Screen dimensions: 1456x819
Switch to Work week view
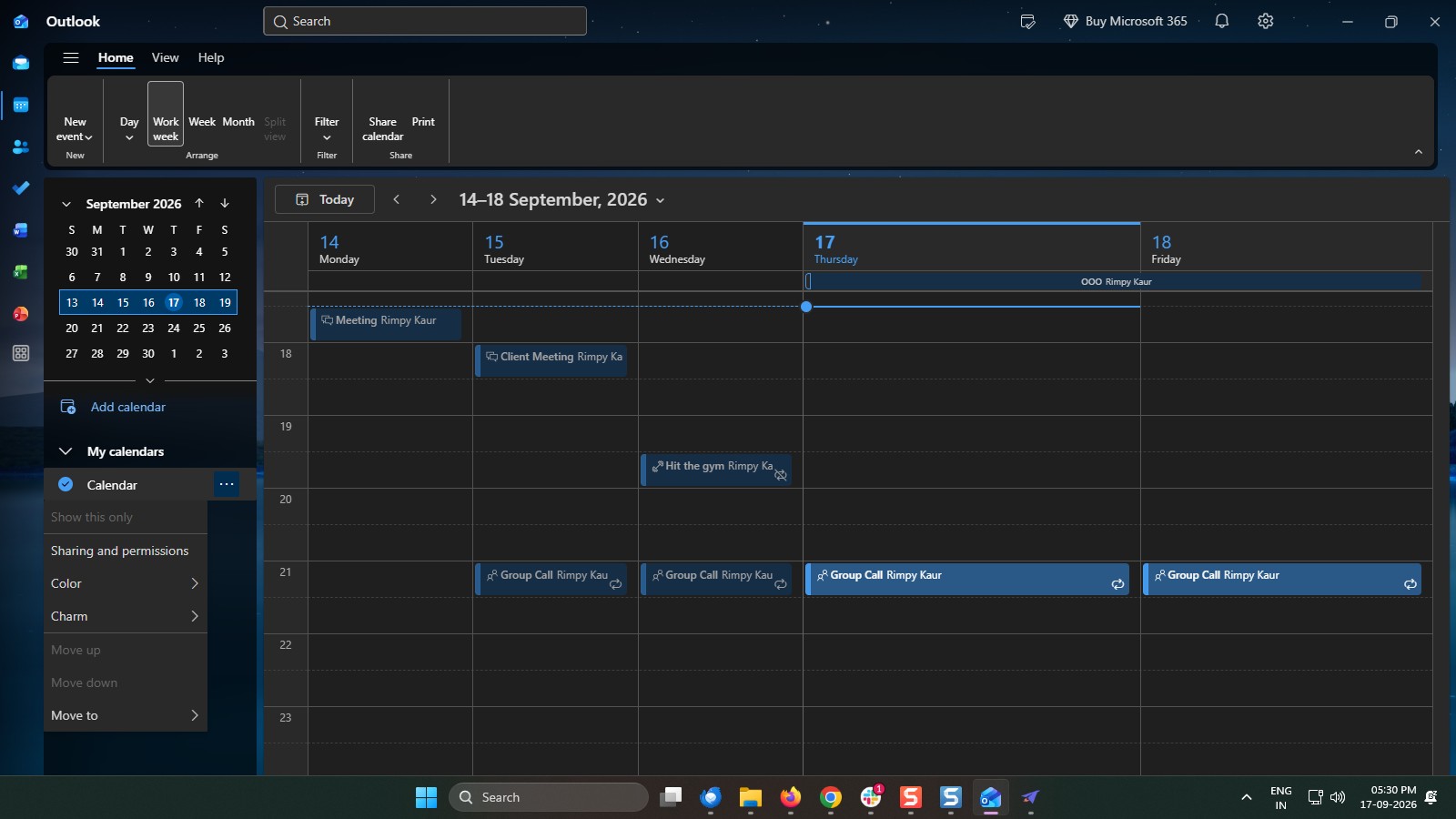tap(166, 114)
